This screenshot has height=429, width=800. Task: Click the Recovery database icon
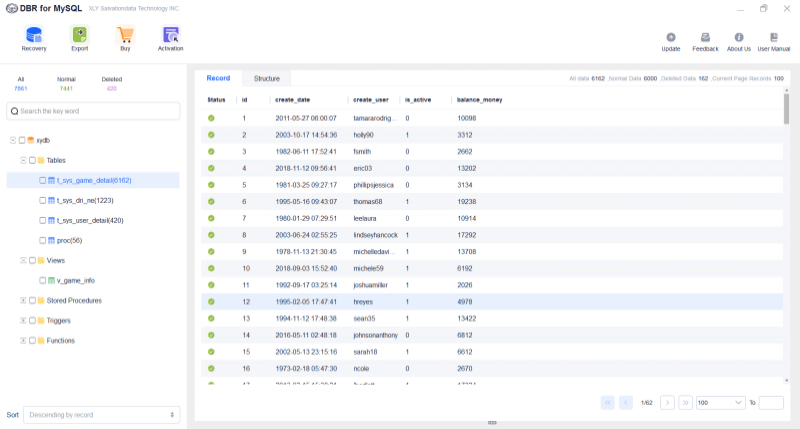coord(34,36)
